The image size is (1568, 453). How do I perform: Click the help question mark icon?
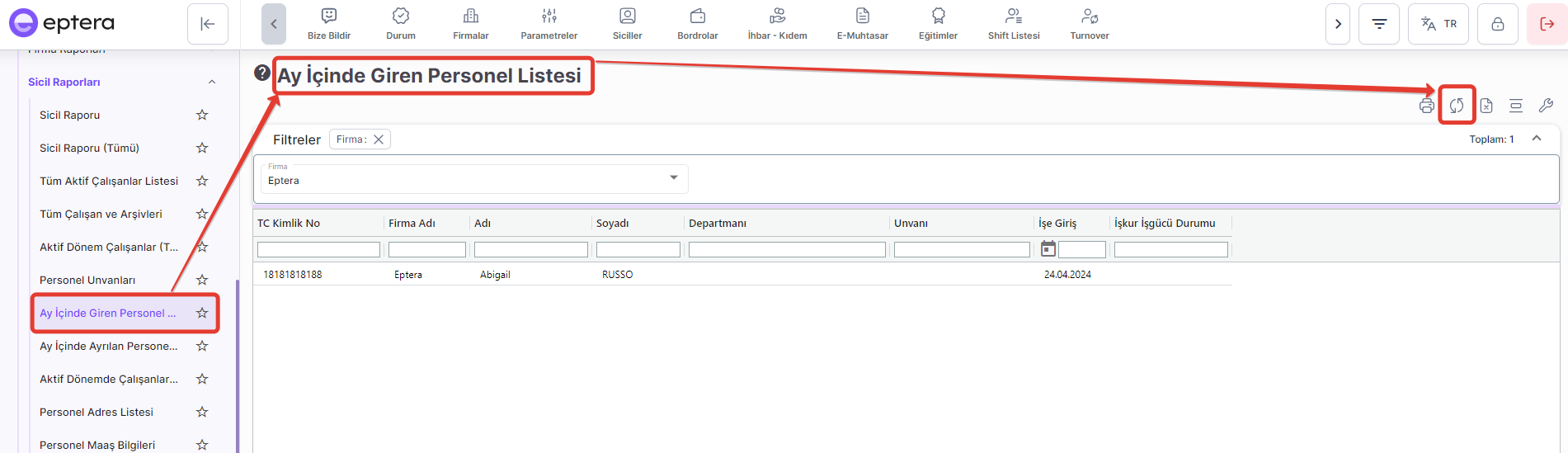click(262, 73)
